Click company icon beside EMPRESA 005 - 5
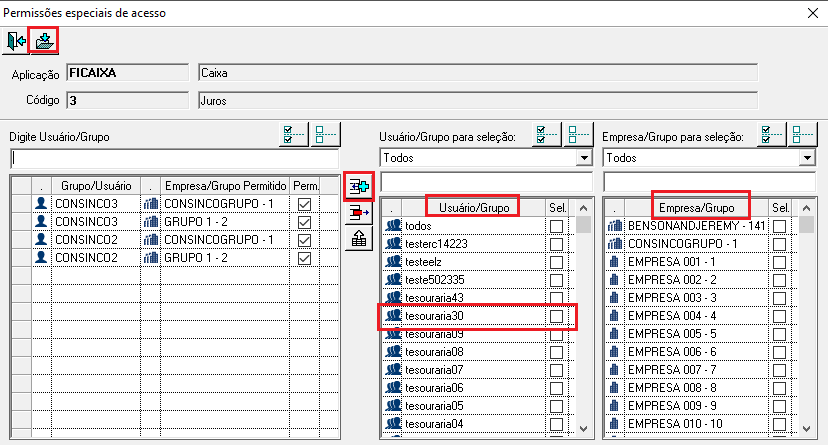The height and width of the screenshot is (446, 828). click(614, 334)
